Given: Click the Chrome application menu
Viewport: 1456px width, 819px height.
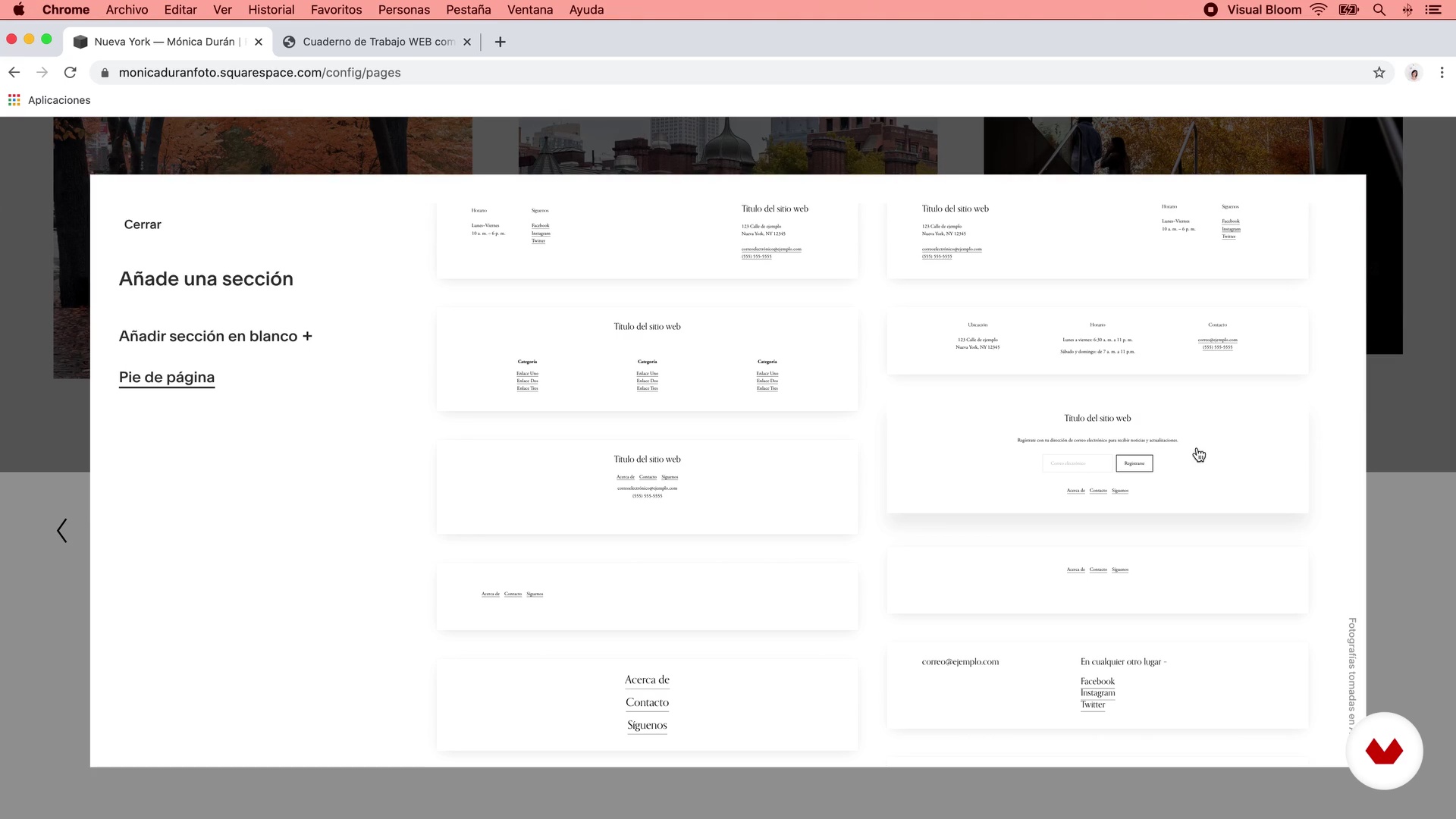Looking at the screenshot, I should click(66, 10).
